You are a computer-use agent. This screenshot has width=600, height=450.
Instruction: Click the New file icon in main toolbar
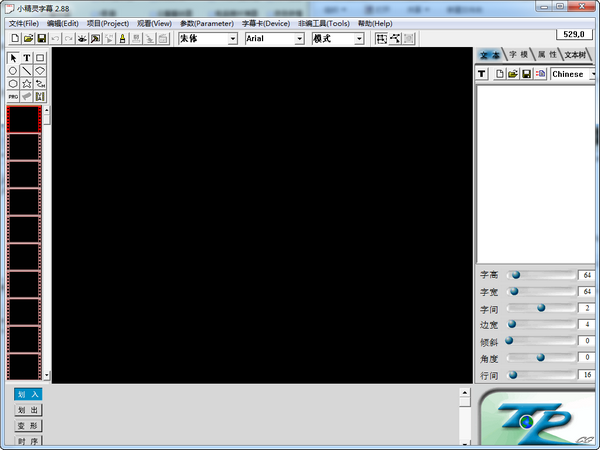coord(15,38)
